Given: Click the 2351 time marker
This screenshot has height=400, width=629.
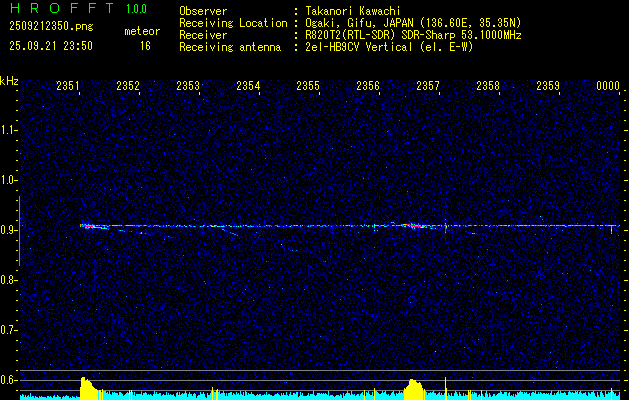Looking at the screenshot, I should click(x=68, y=86).
